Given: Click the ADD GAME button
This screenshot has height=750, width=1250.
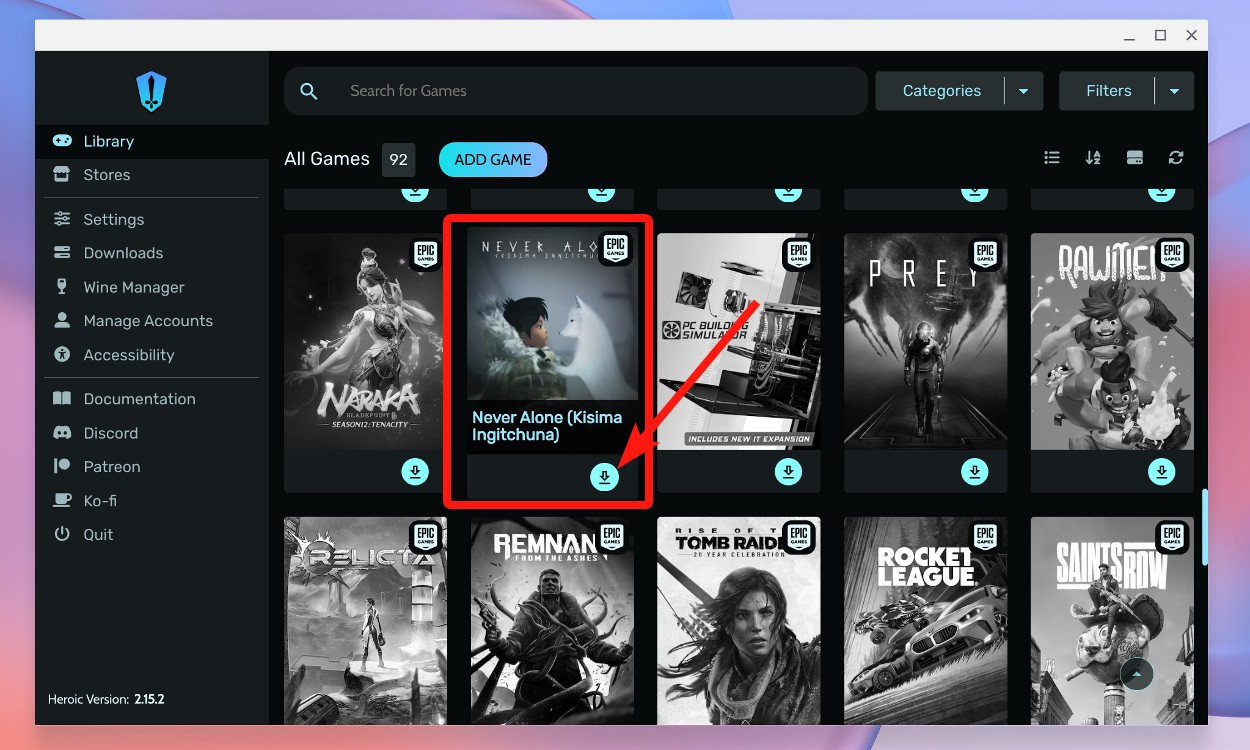Looking at the screenshot, I should 492,159.
